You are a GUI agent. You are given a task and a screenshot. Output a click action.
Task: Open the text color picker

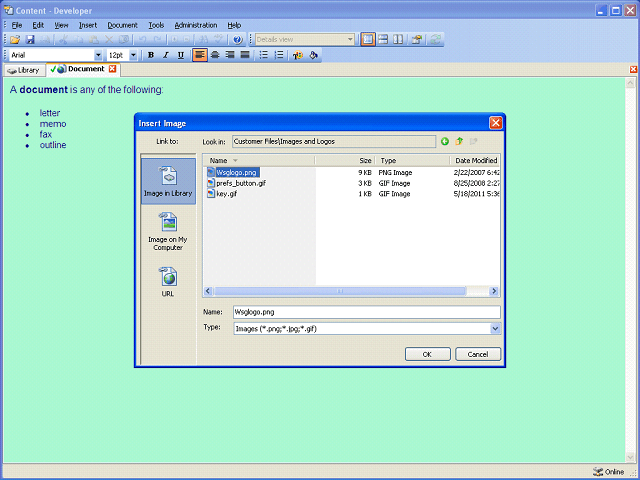pos(298,55)
